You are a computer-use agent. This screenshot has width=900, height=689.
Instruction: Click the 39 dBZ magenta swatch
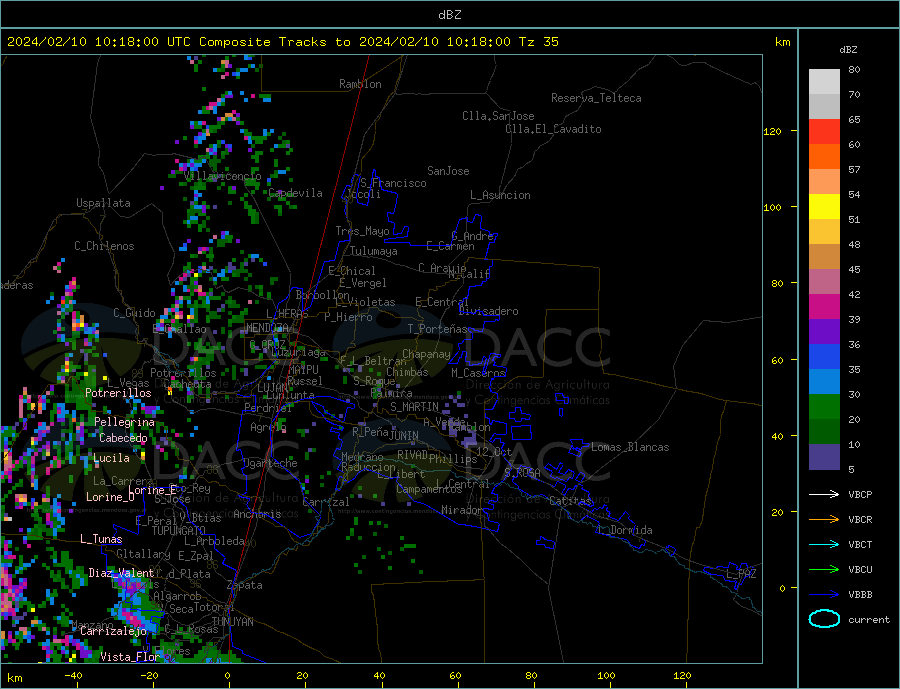[824, 307]
